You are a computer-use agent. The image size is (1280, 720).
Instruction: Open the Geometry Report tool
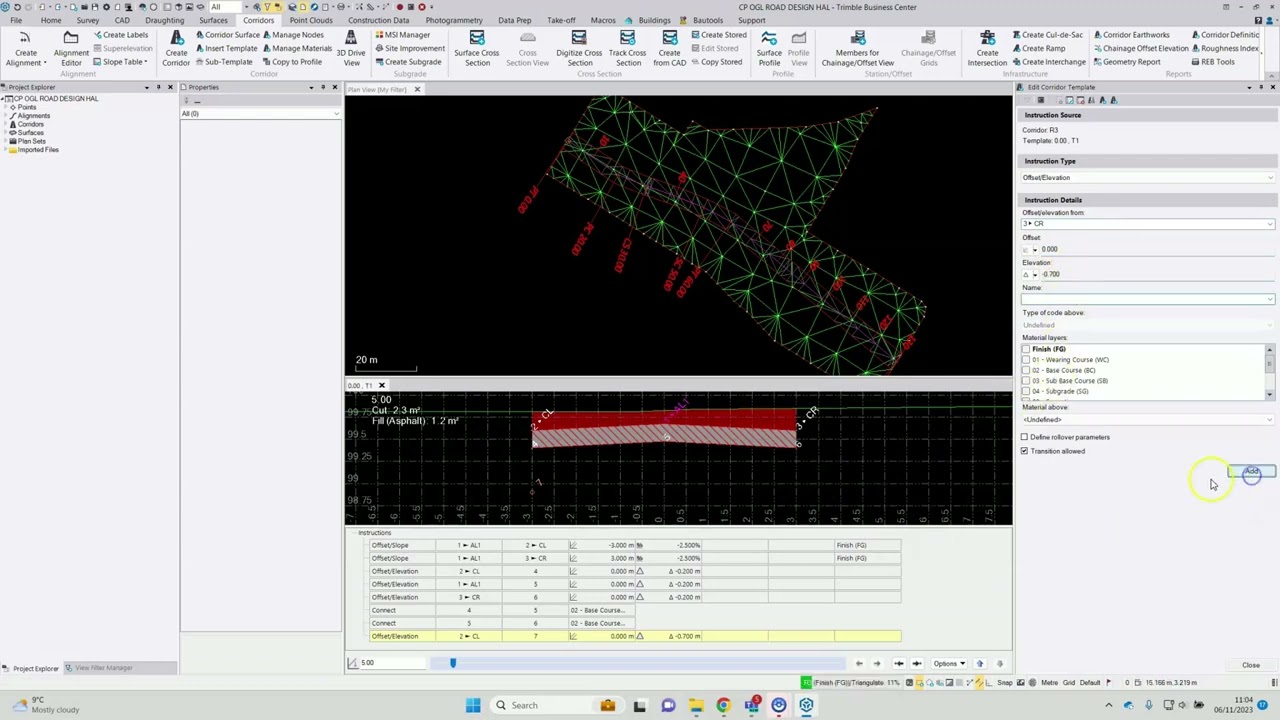click(x=1127, y=62)
